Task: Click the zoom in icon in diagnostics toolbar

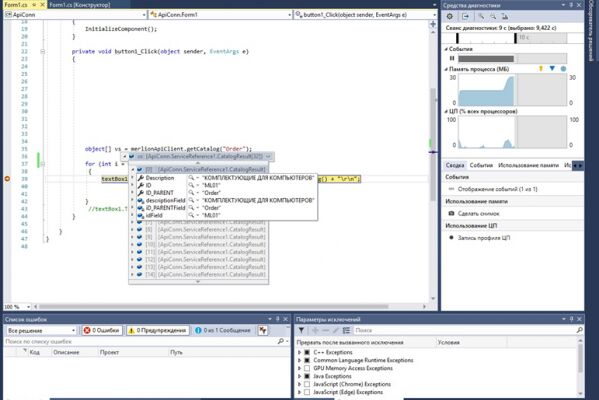Action: (481, 16)
